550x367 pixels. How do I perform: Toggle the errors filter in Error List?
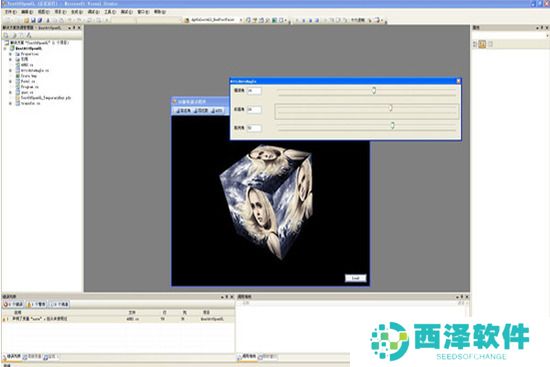[x=13, y=304]
